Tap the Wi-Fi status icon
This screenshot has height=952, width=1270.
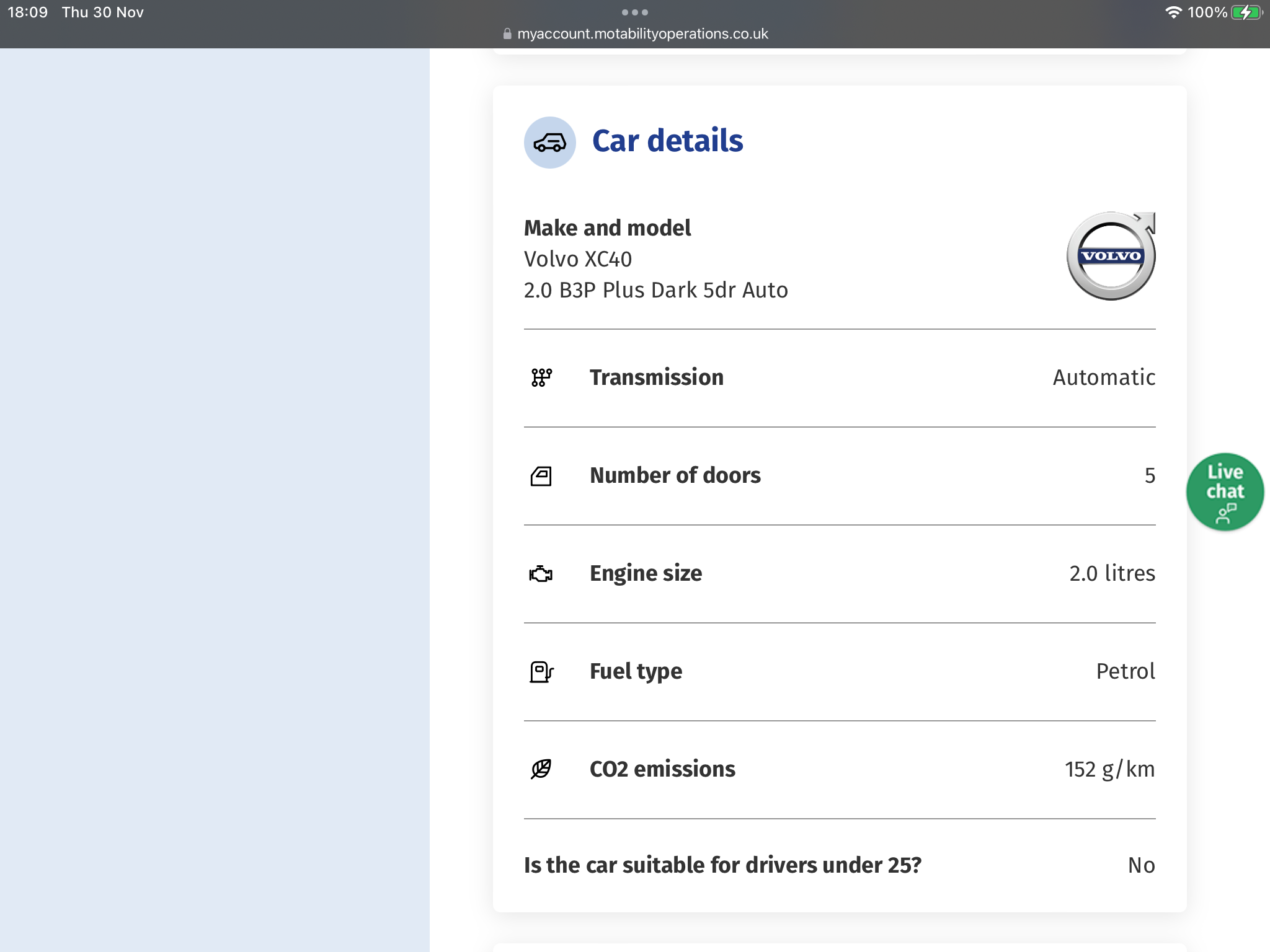[x=1173, y=12]
